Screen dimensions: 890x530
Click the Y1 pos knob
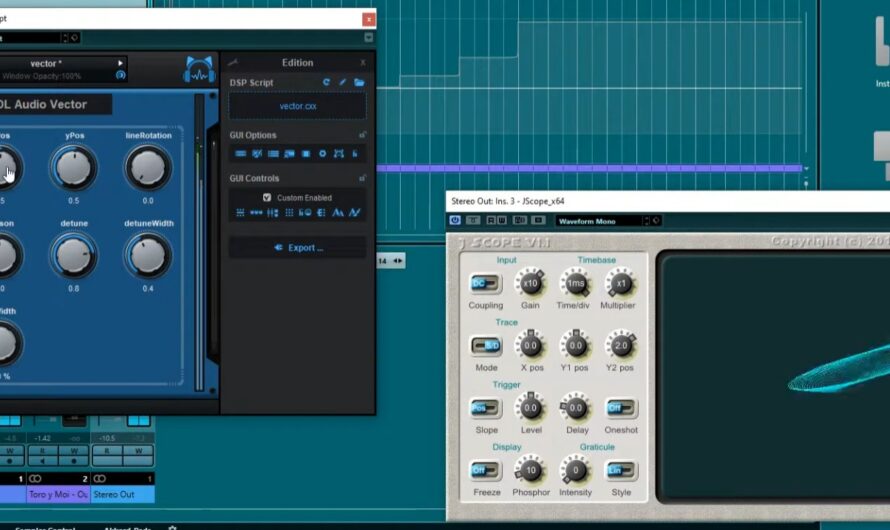coord(576,346)
